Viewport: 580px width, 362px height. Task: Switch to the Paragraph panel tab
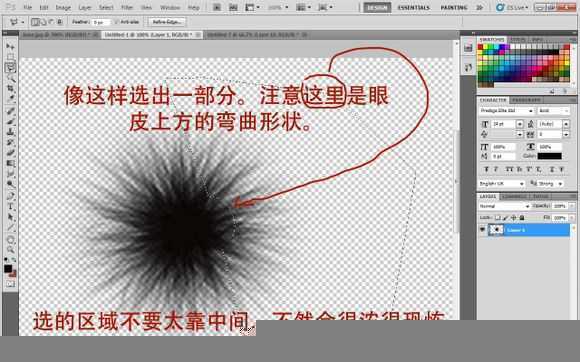[x=526, y=100]
